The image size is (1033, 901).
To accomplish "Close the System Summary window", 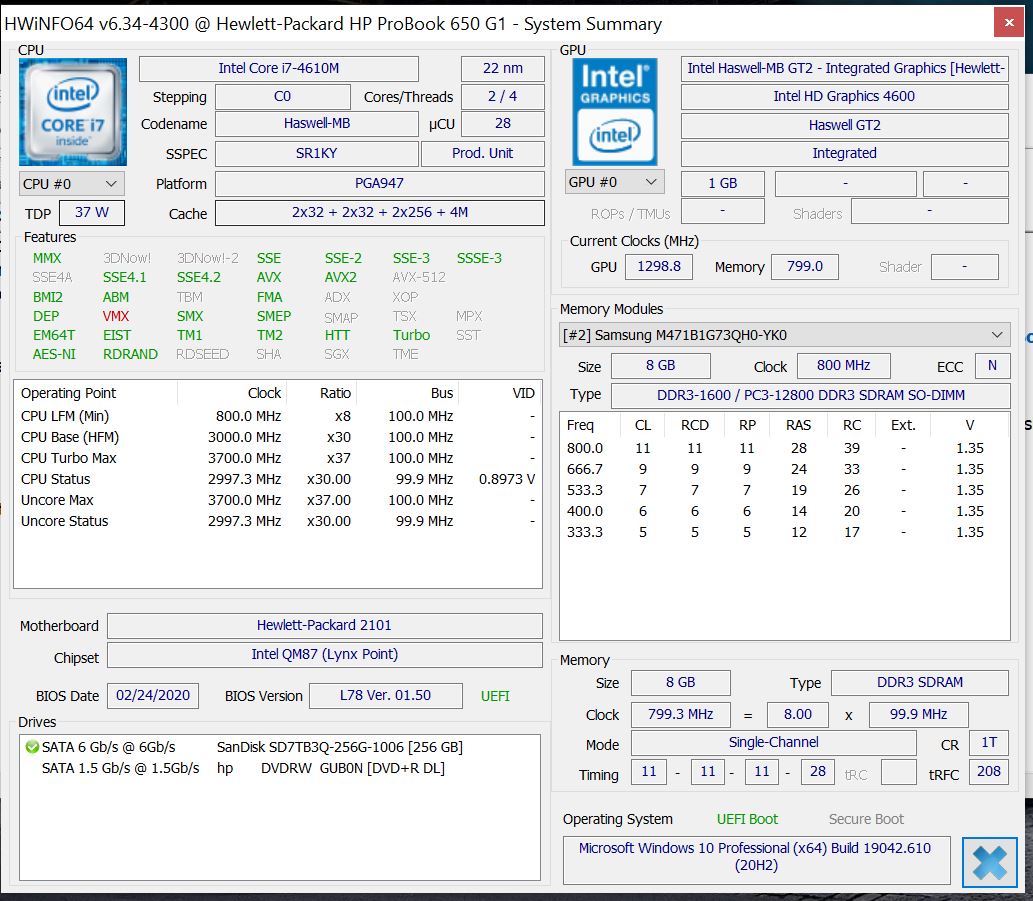I will click(1007, 22).
